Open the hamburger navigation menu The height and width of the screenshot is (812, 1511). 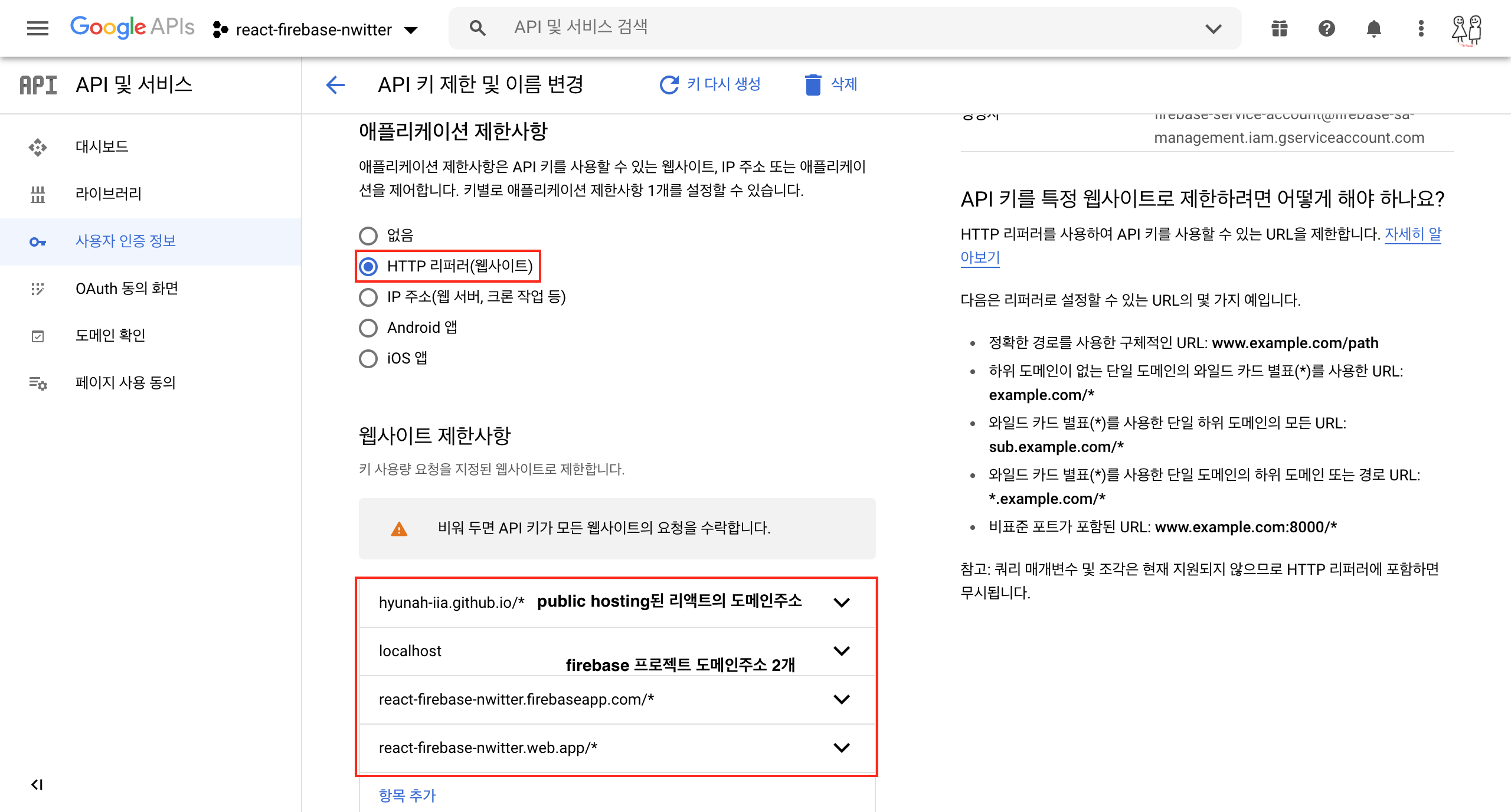38,28
